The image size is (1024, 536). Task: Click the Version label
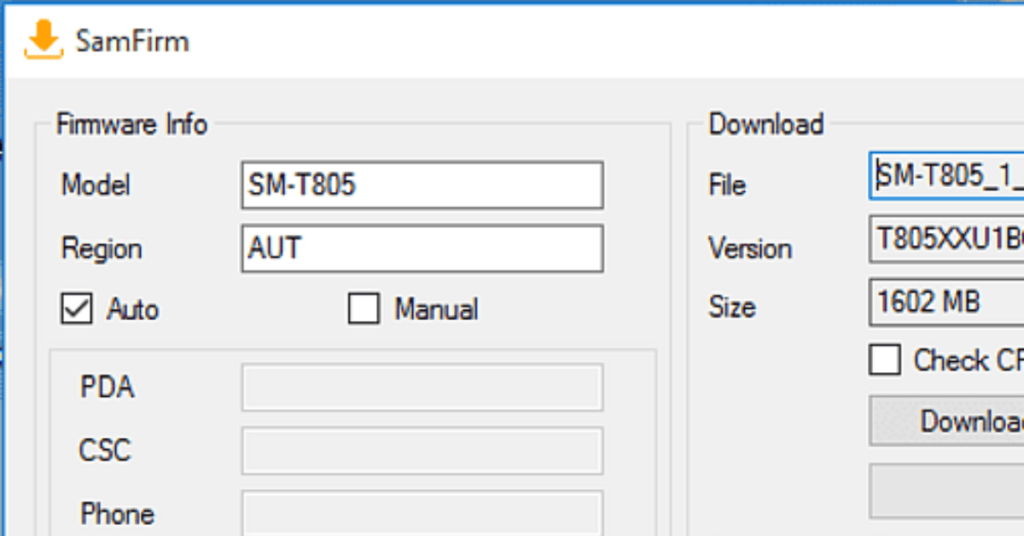[750, 249]
